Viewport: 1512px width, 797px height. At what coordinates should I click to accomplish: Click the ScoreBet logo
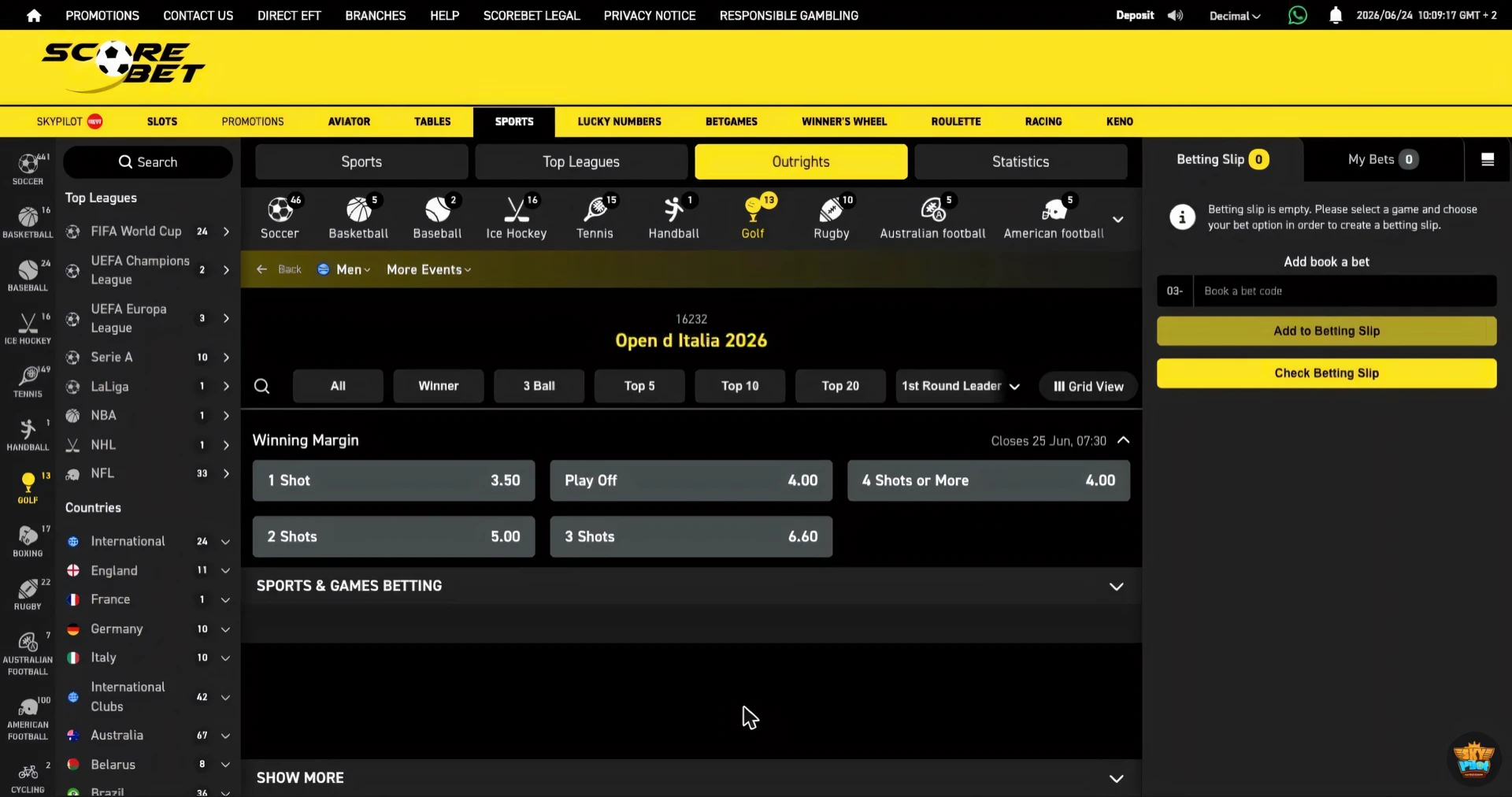coord(123,66)
